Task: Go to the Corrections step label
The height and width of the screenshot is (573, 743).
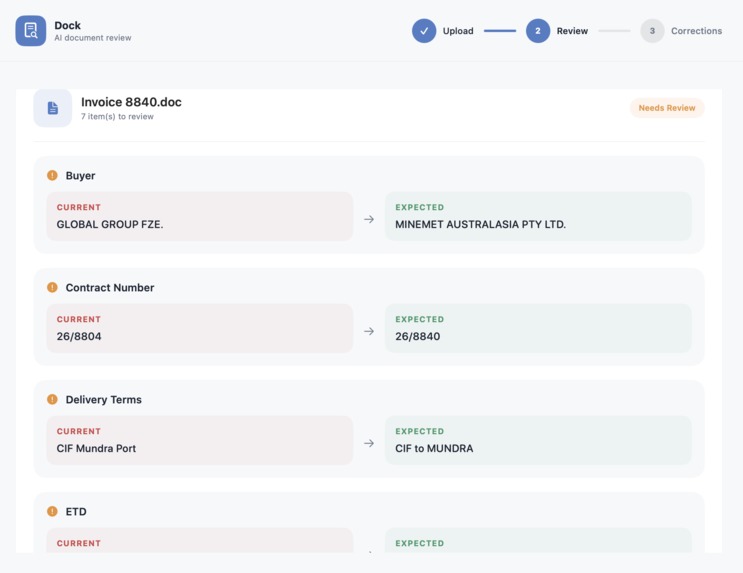Action: pyautogui.click(x=697, y=31)
